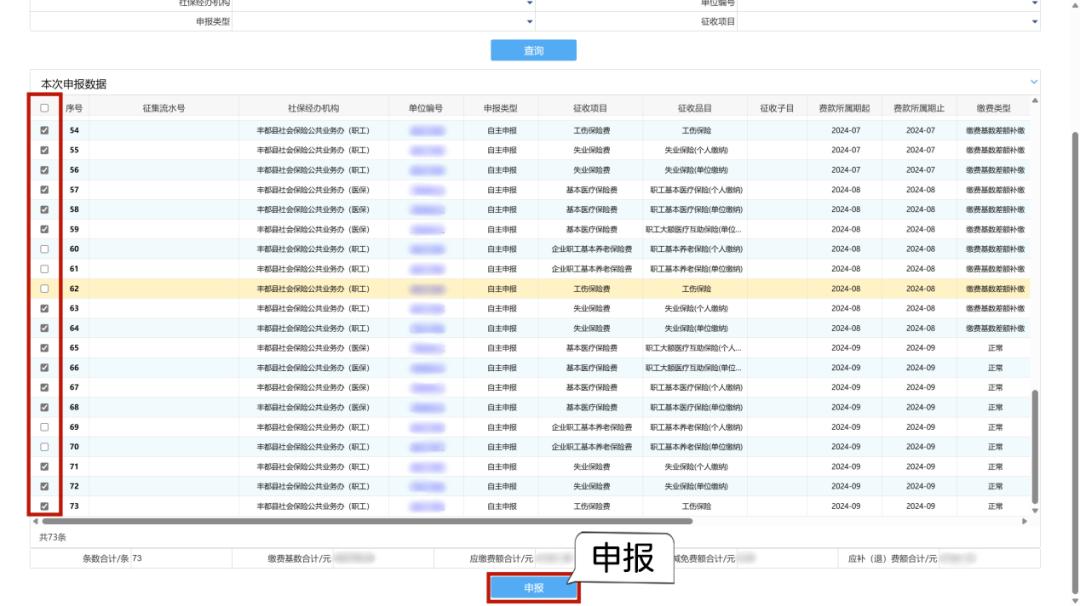The width and height of the screenshot is (1080, 606).
Task: Uncheck the checkbox for row 73
Action: [x=45, y=506]
